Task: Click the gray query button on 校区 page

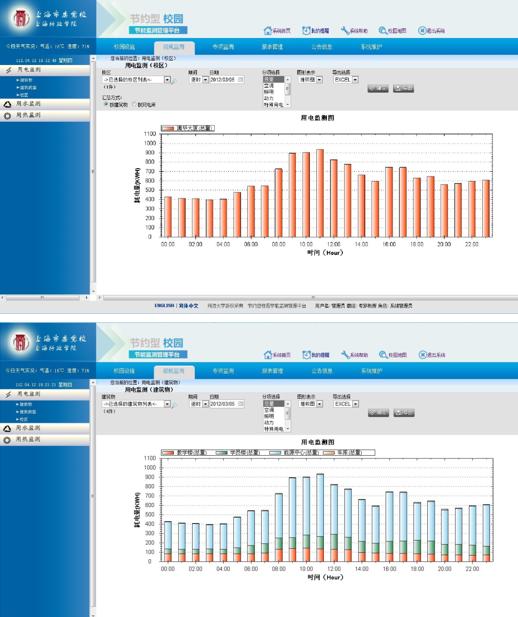Action: (378, 88)
